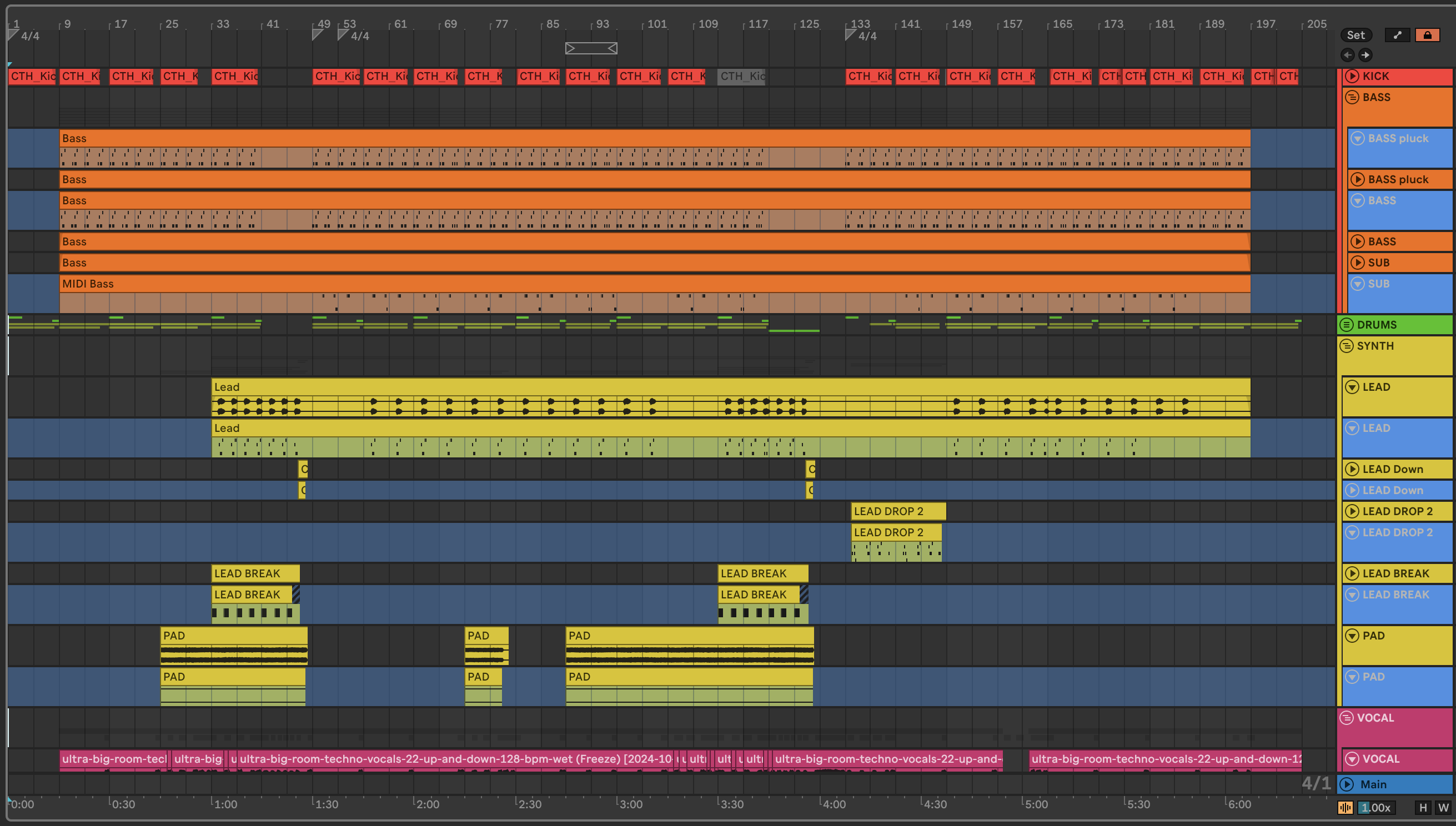Unfold the Main track

(x=1347, y=784)
